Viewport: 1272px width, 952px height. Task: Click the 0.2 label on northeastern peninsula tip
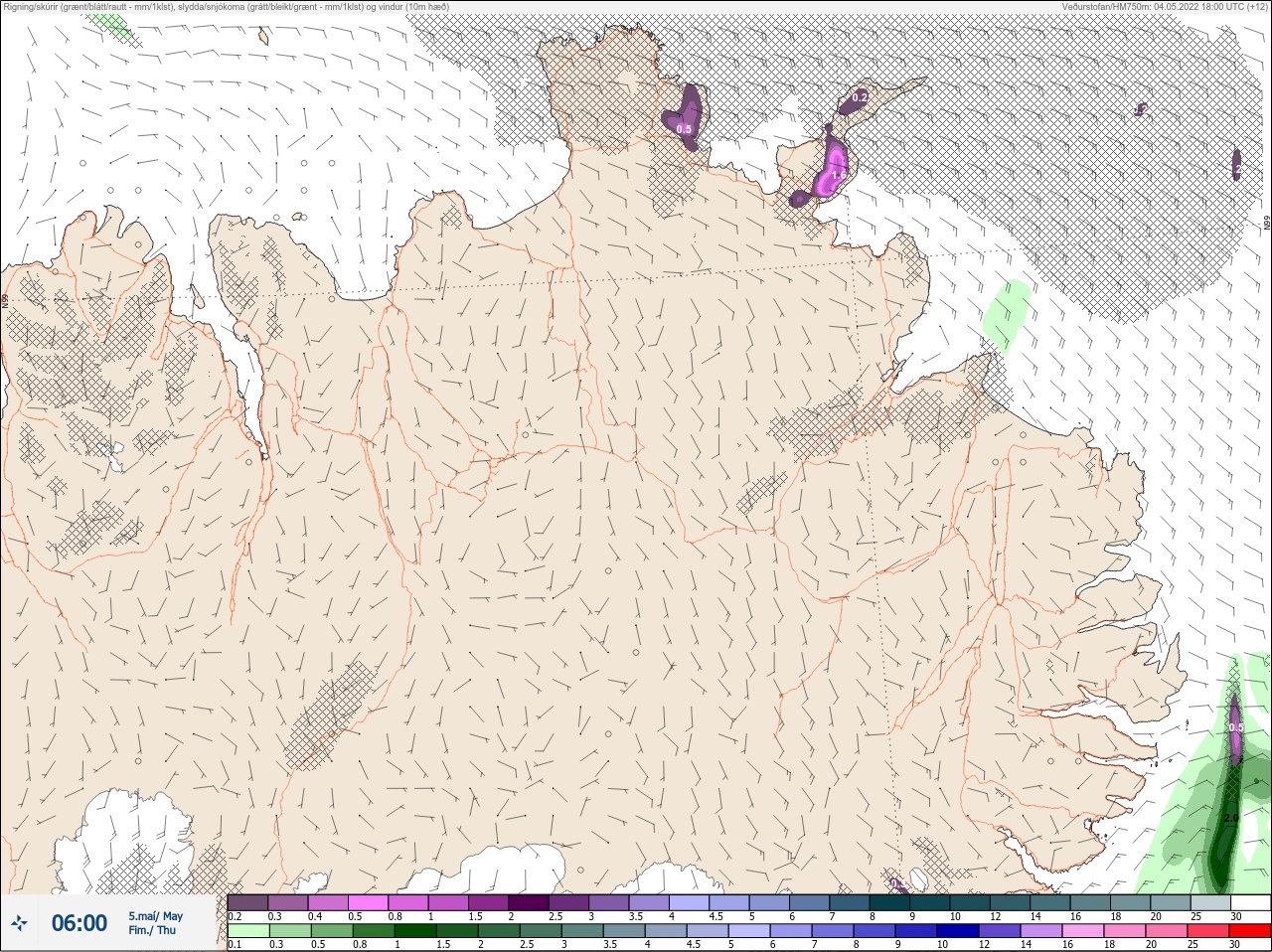tap(861, 97)
